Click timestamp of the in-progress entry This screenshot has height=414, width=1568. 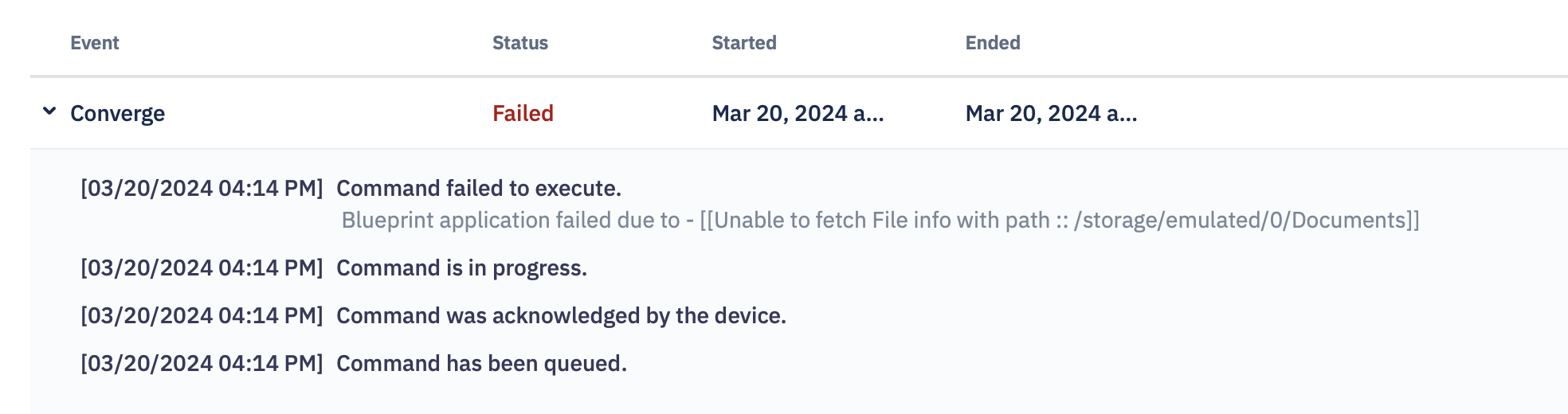(x=202, y=268)
